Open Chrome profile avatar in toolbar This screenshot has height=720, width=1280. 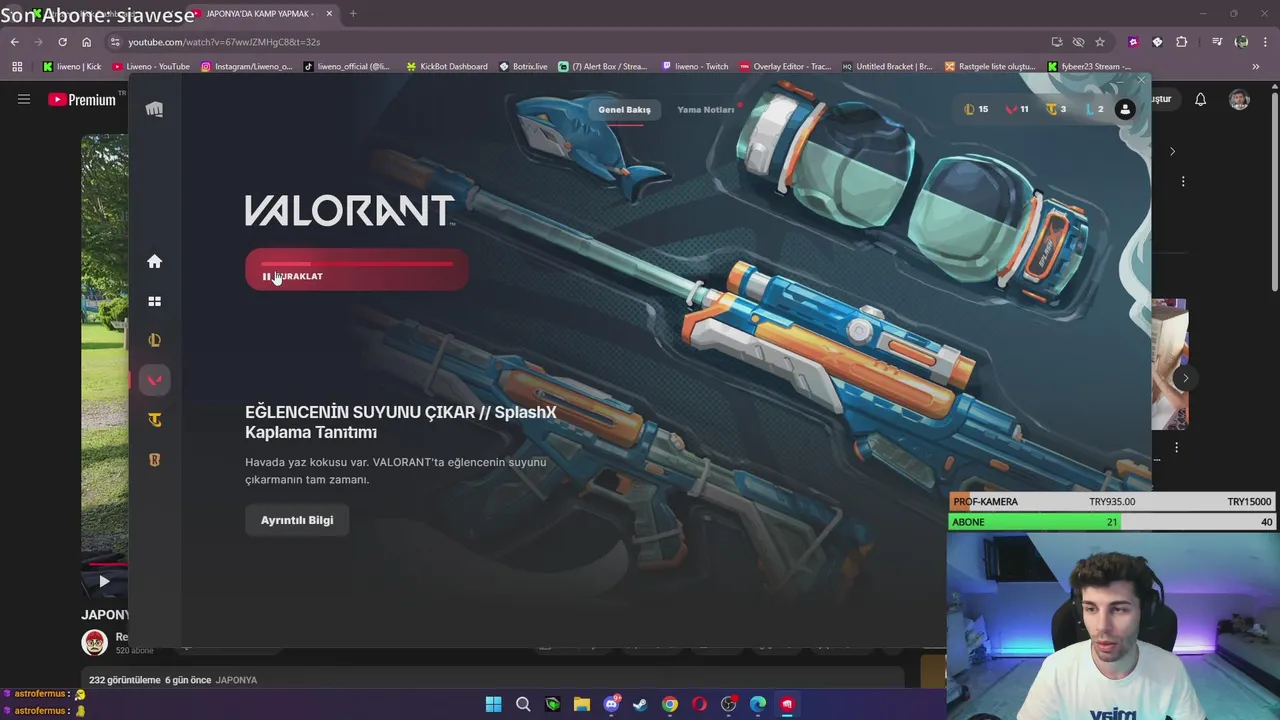tap(1241, 42)
